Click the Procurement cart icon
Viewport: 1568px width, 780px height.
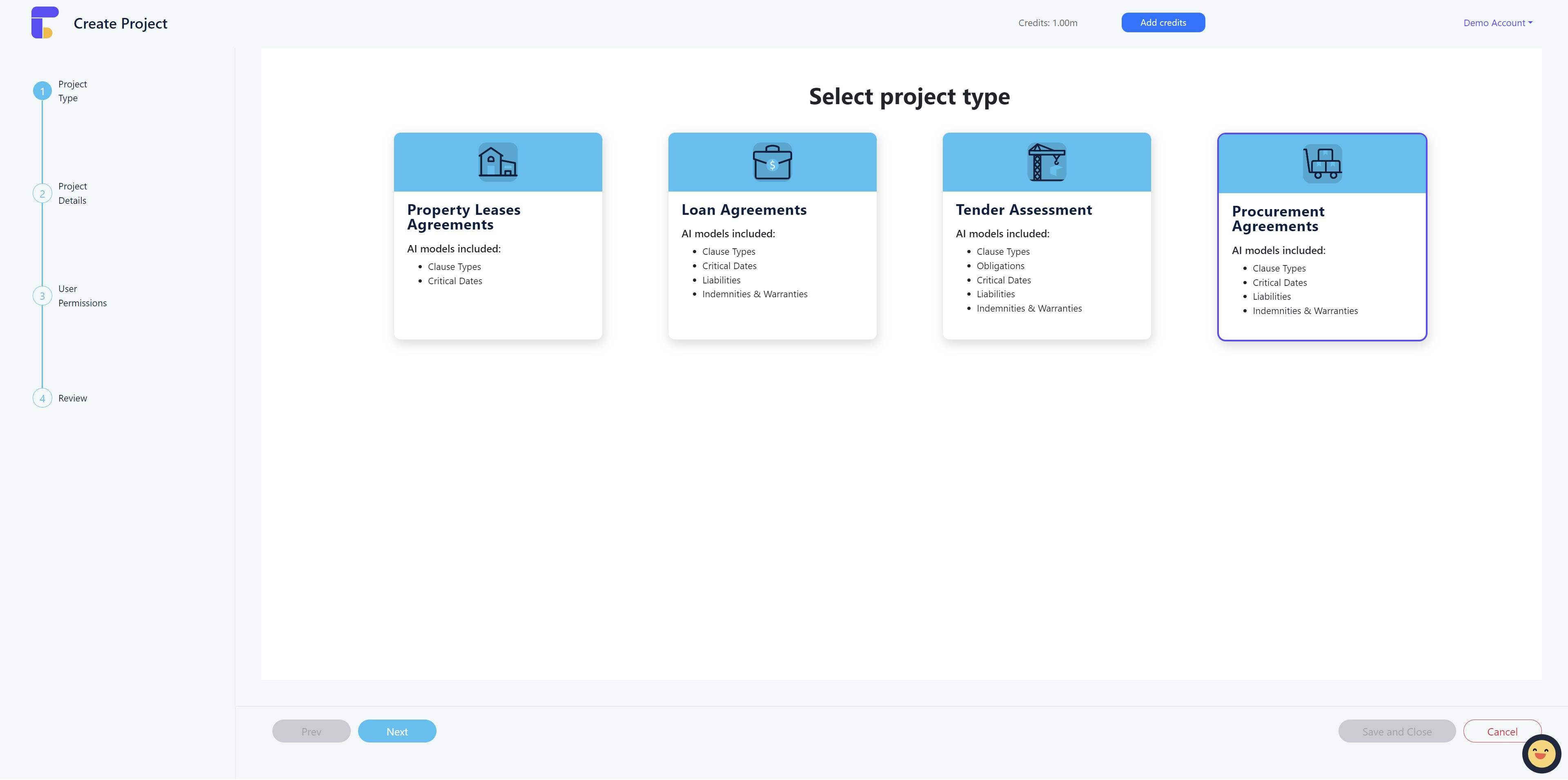coord(1322,163)
